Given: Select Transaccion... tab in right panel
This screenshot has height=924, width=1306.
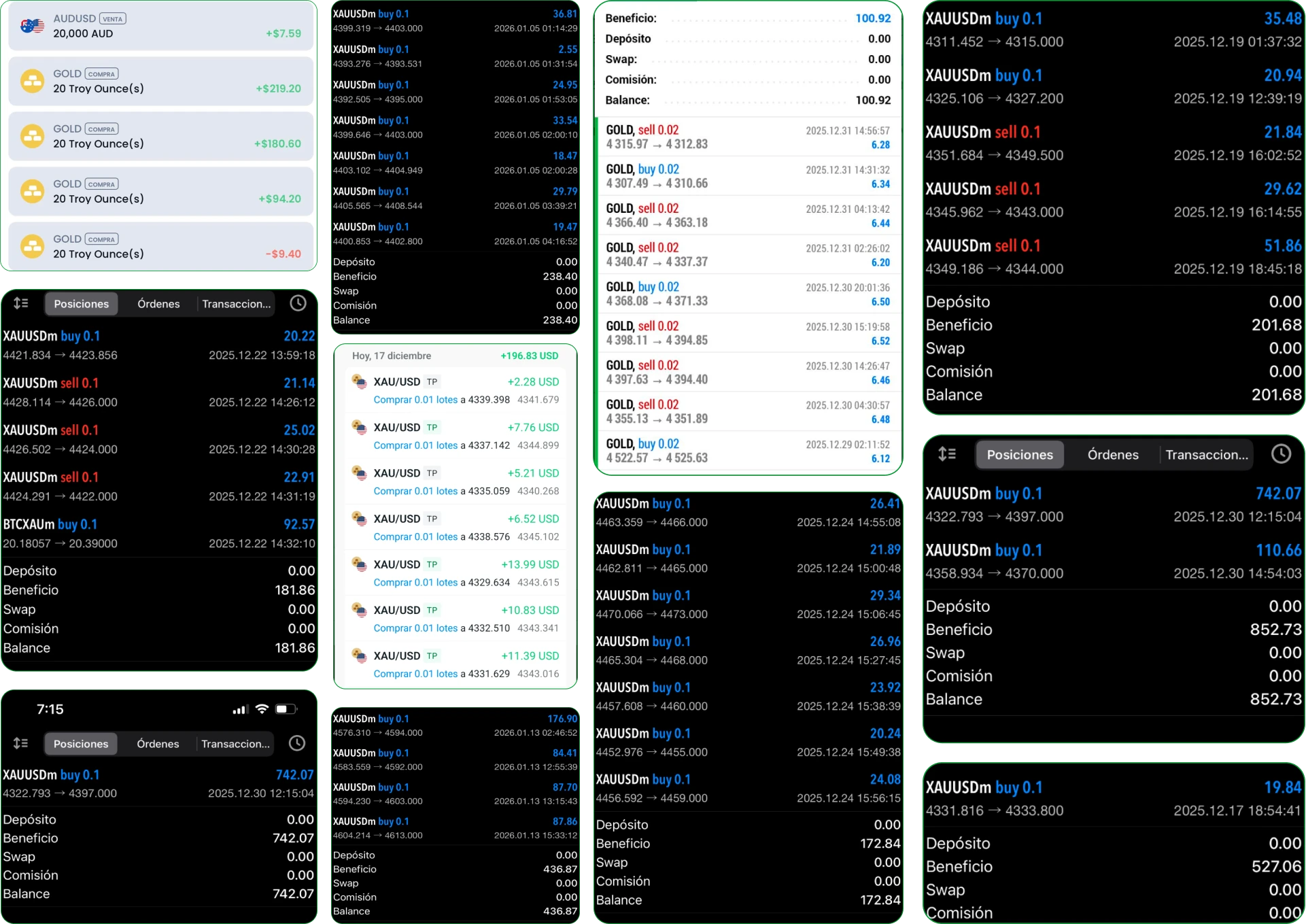Looking at the screenshot, I should (1206, 455).
